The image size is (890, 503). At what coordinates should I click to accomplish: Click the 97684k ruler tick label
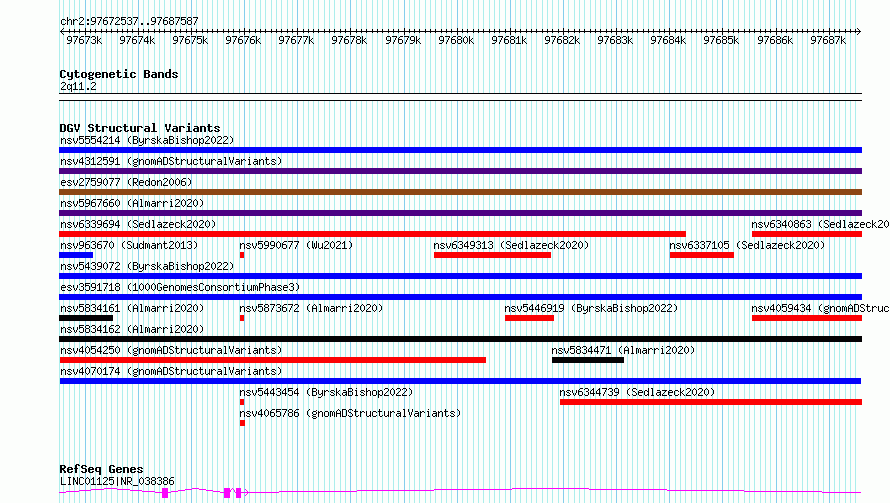pos(668,40)
